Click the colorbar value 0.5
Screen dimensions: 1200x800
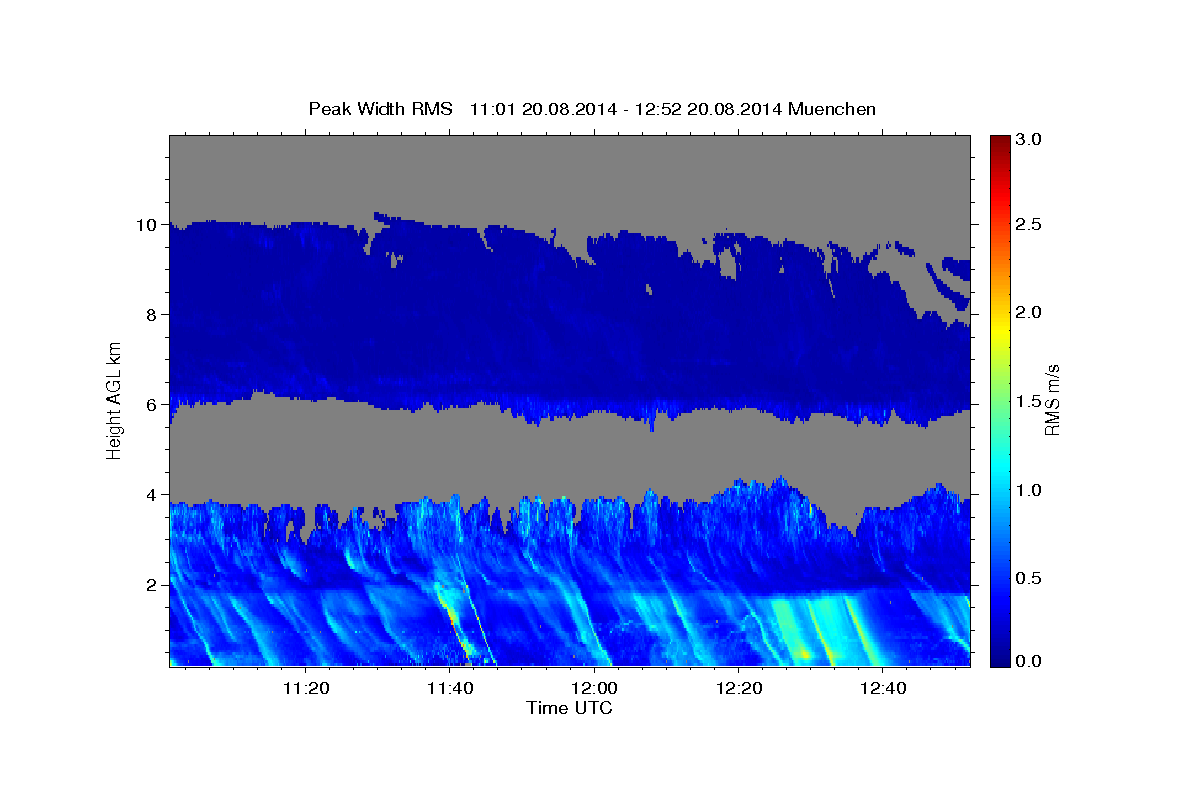tap(1030, 578)
